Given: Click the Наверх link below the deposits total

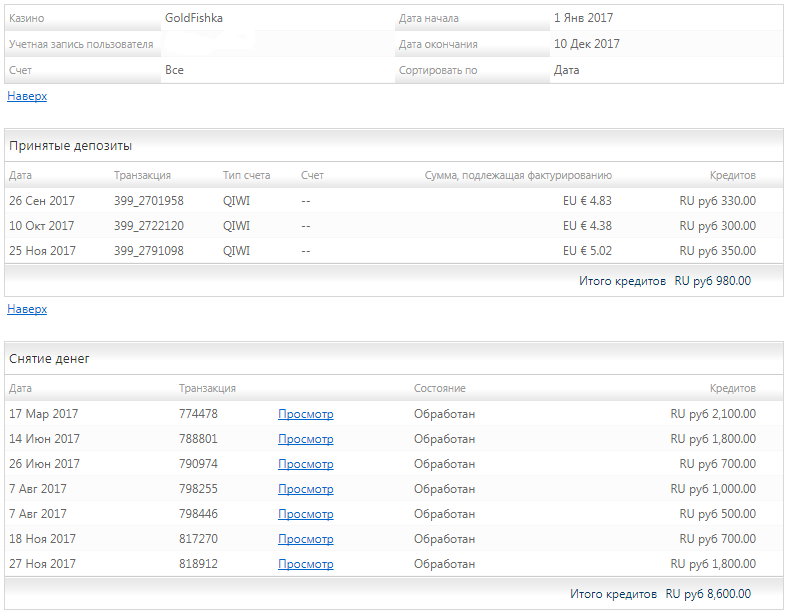Looking at the screenshot, I should [27, 310].
